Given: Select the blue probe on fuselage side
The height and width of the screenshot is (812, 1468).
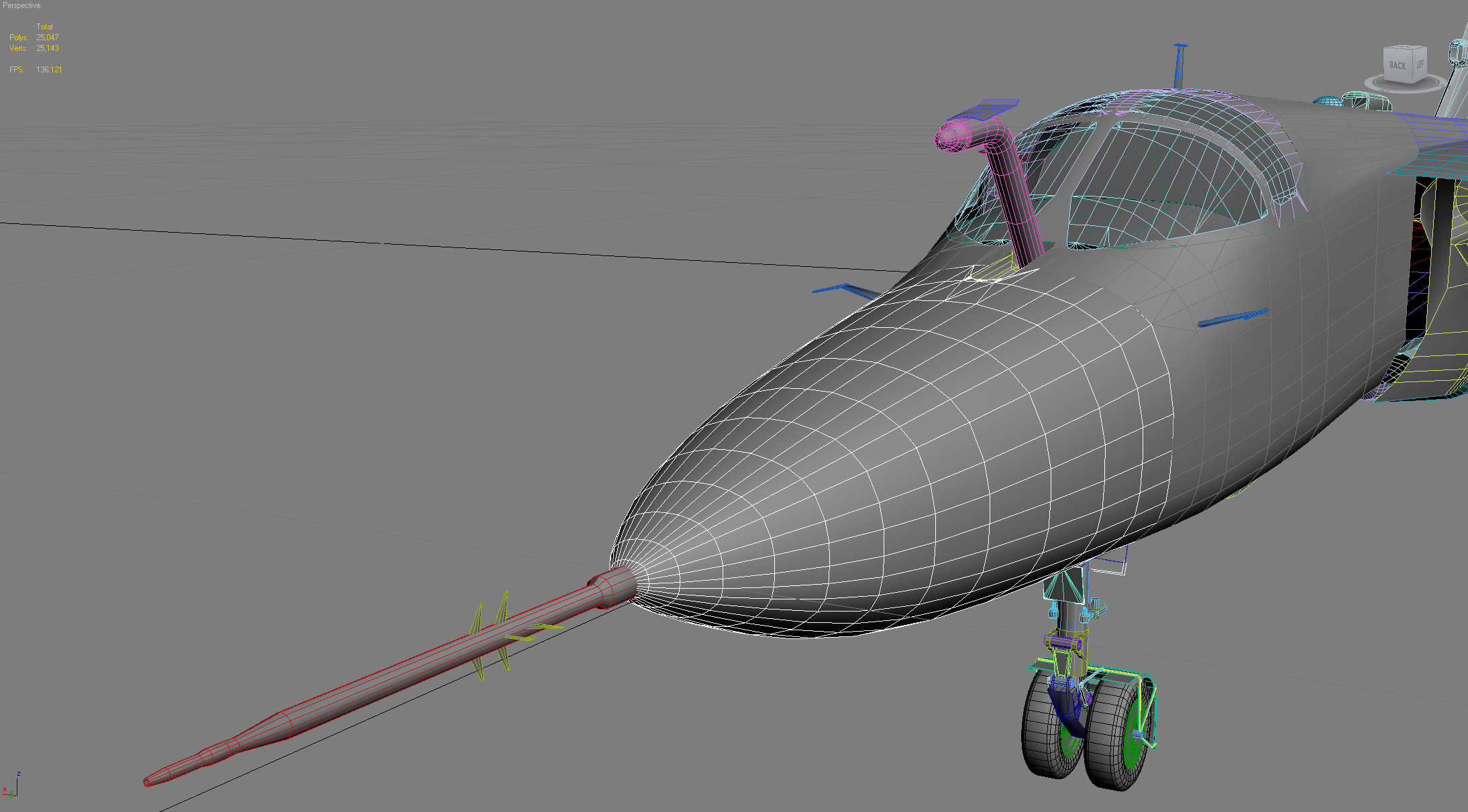Looking at the screenshot, I should (1233, 318).
